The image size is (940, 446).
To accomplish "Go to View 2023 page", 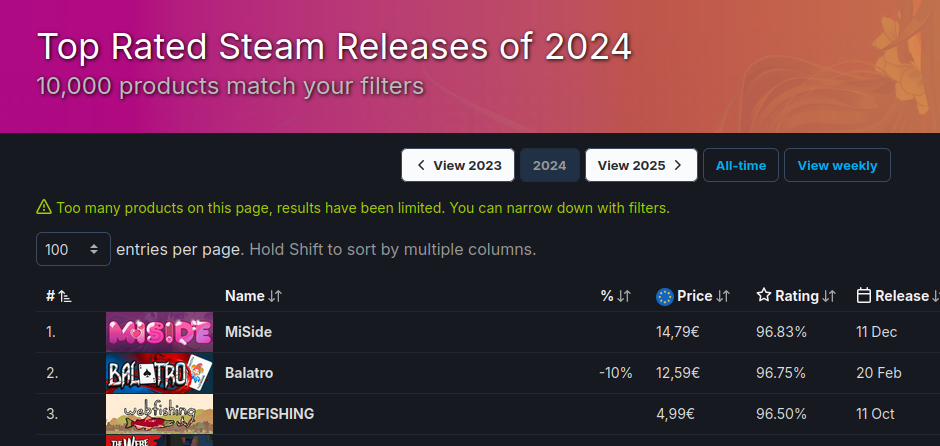I will coord(458,165).
